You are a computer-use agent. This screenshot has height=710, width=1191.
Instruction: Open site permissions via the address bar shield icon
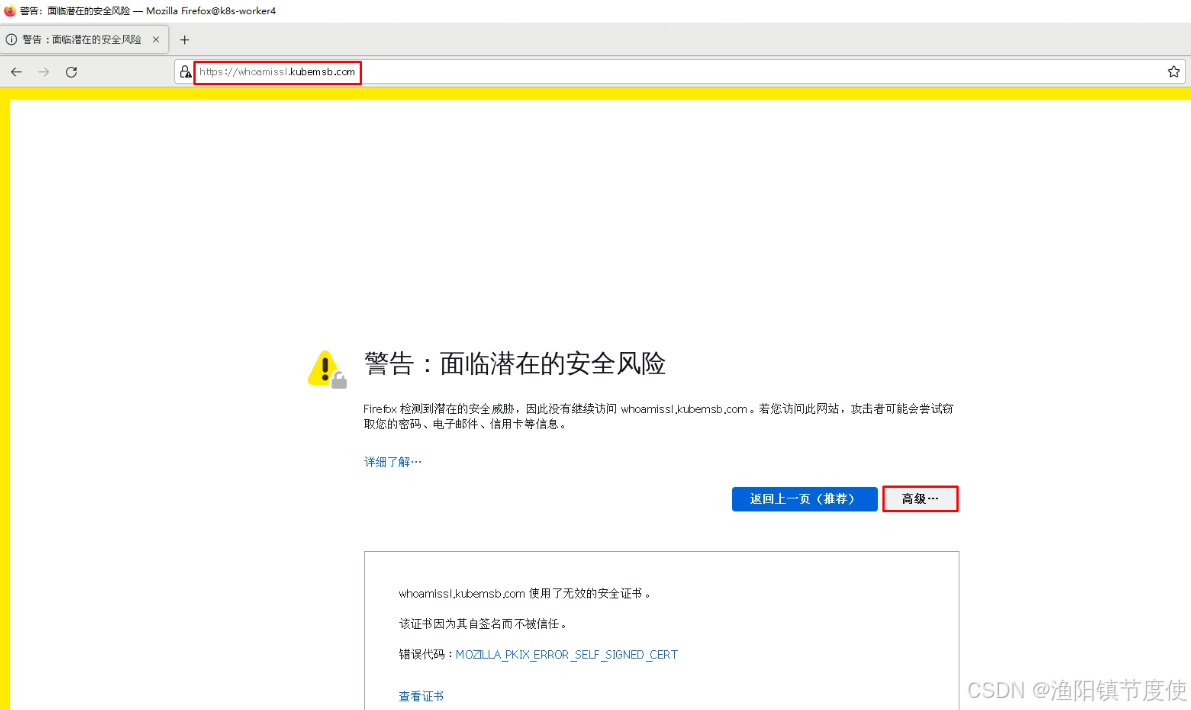tap(185, 71)
